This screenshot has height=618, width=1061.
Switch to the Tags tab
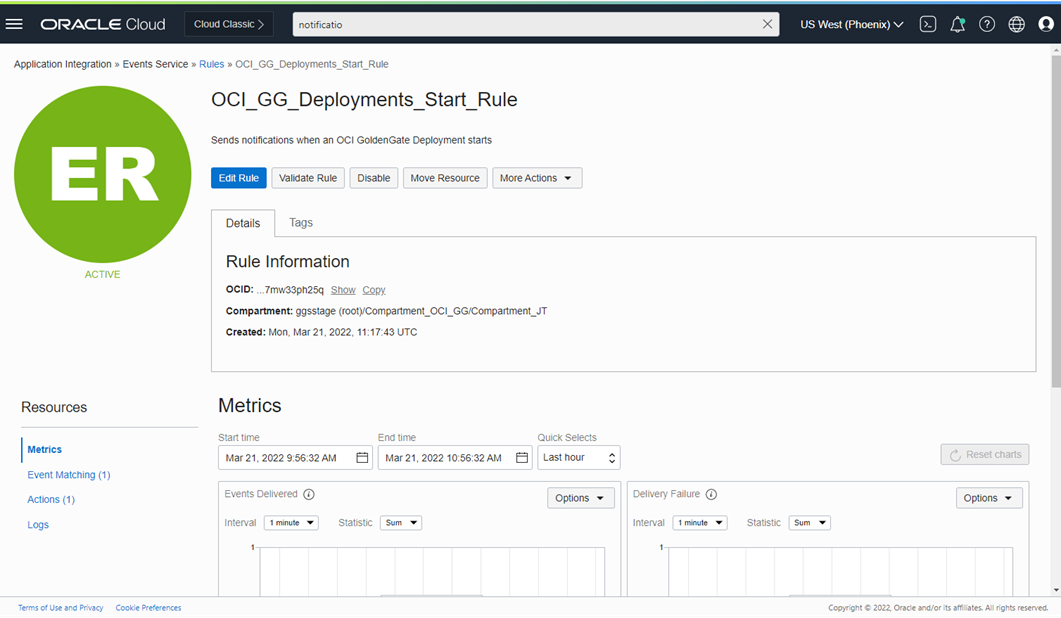click(301, 223)
